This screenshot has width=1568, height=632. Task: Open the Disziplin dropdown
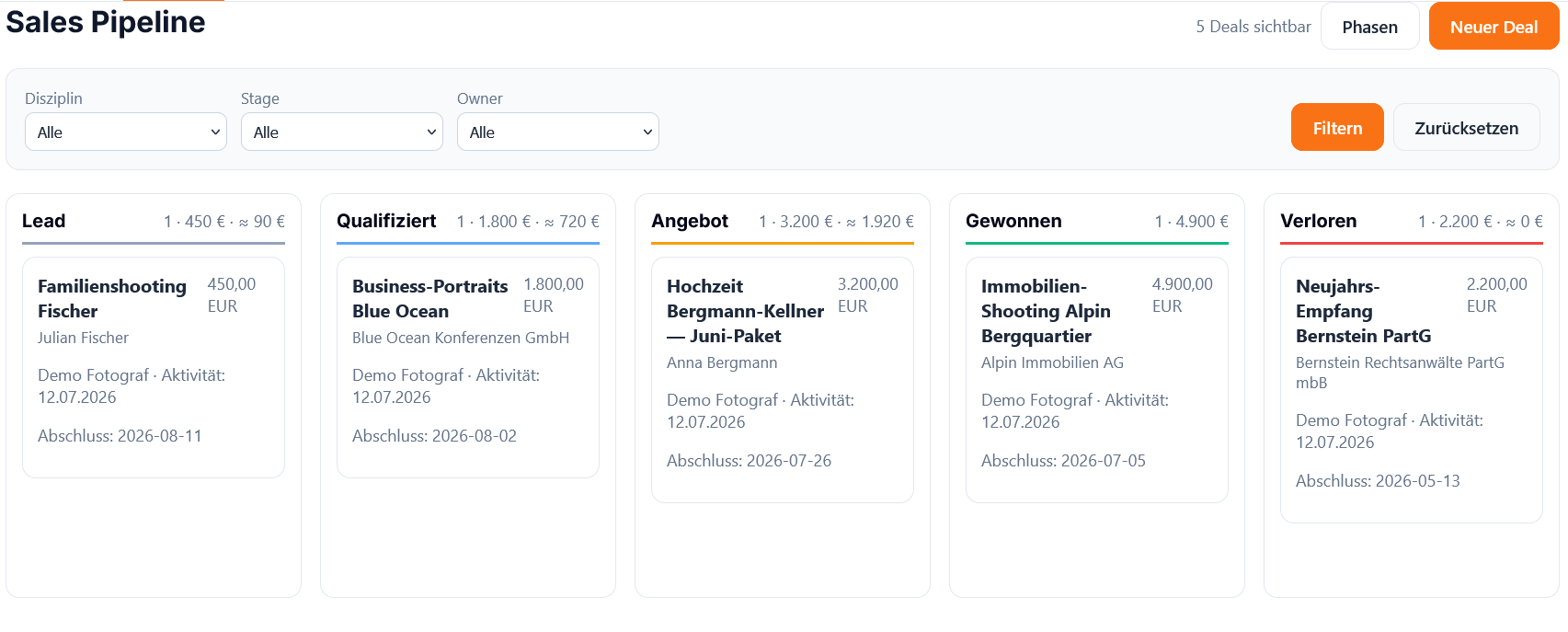(126, 132)
